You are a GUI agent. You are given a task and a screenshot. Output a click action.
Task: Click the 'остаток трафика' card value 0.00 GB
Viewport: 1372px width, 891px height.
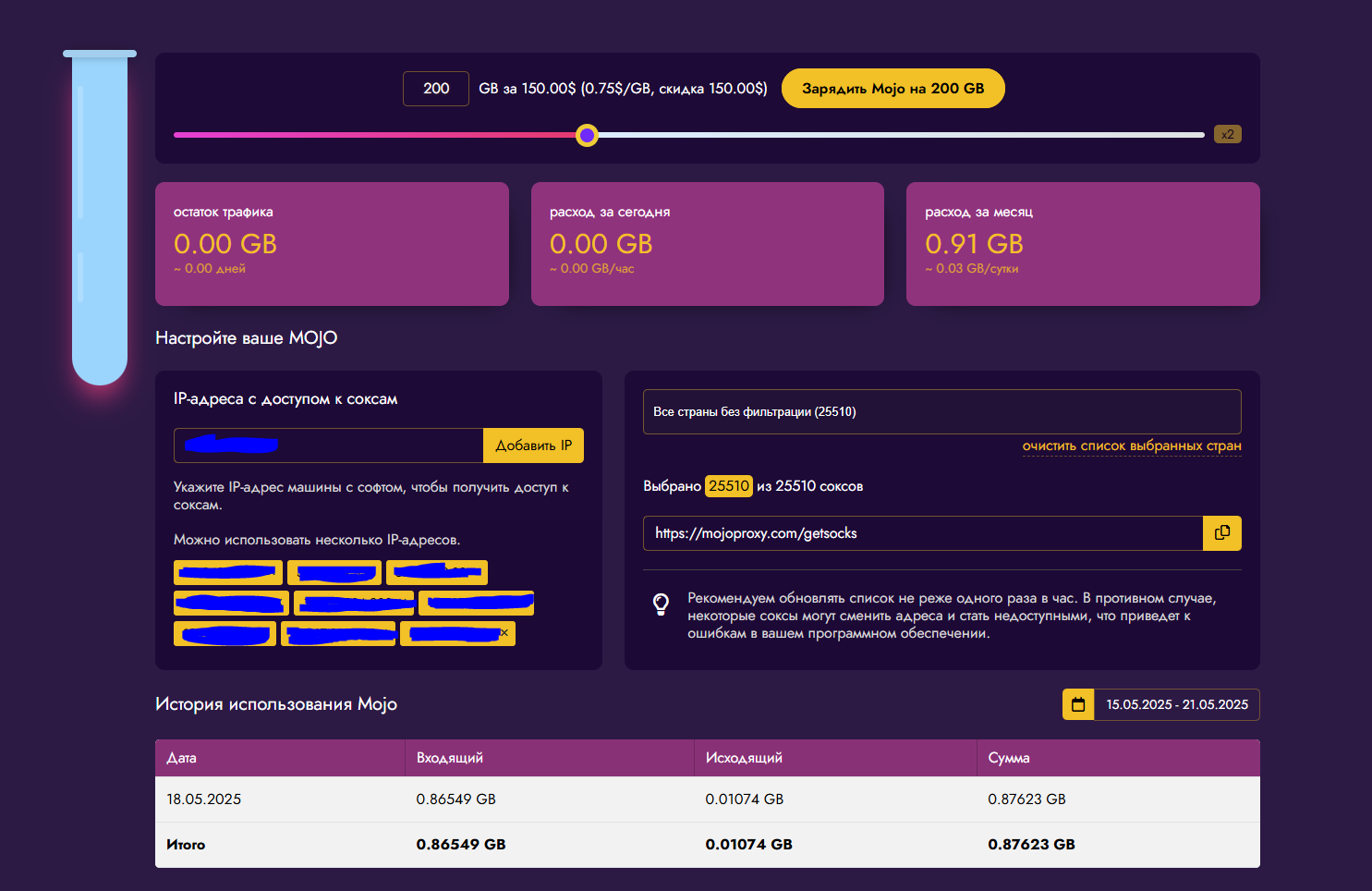pyautogui.click(x=225, y=244)
